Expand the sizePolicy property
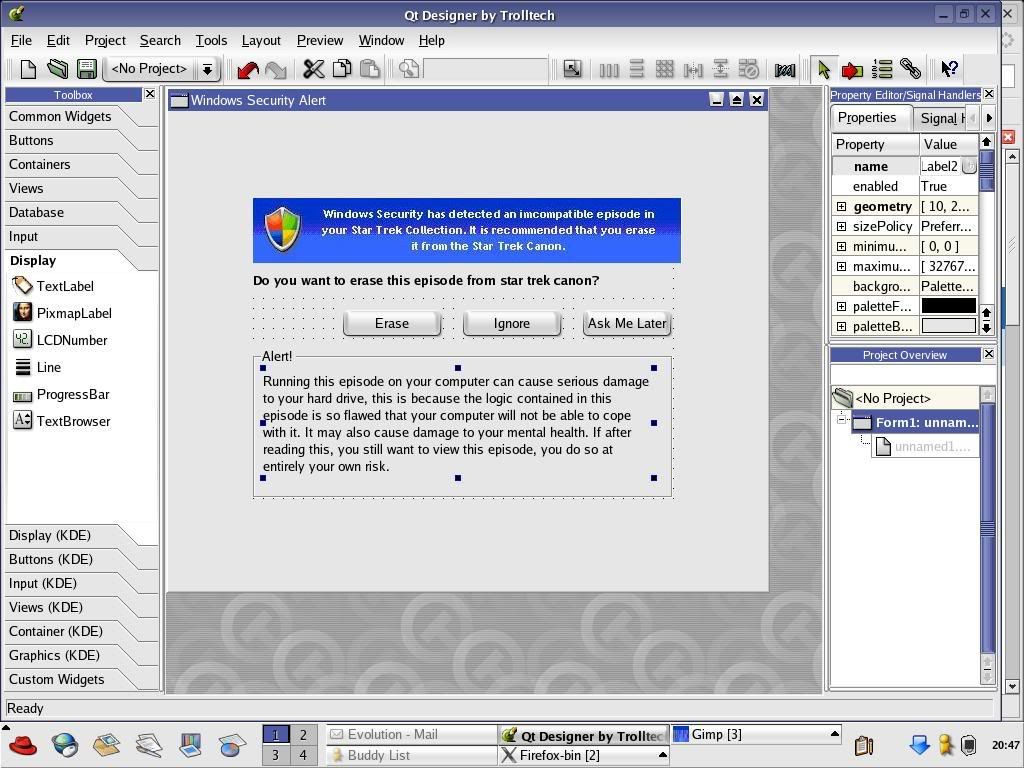This screenshot has height=768, width=1024. [841, 227]
